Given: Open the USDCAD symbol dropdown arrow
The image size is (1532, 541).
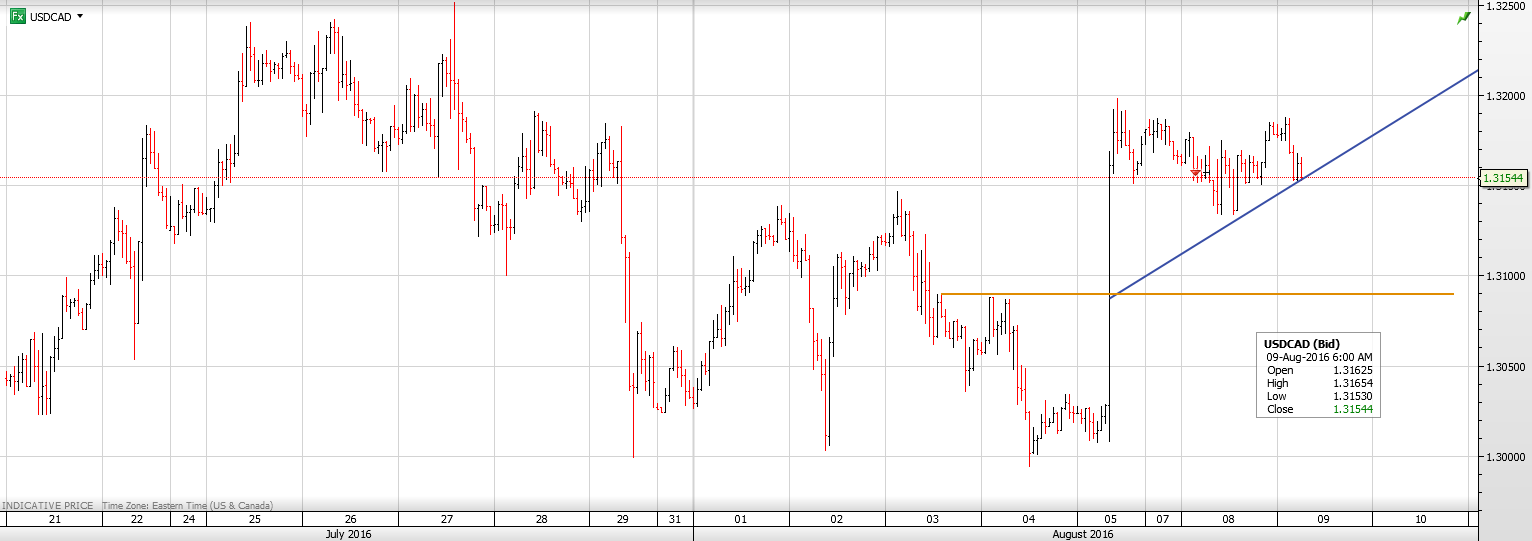Looking at the screenshot, I should [x=80, y=17].
